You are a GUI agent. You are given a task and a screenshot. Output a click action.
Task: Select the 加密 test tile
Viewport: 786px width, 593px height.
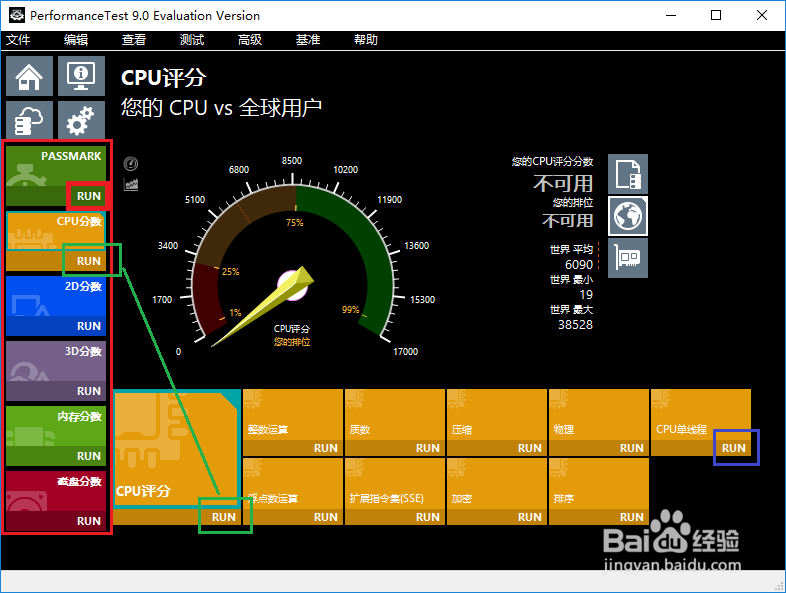pos(497,484)
